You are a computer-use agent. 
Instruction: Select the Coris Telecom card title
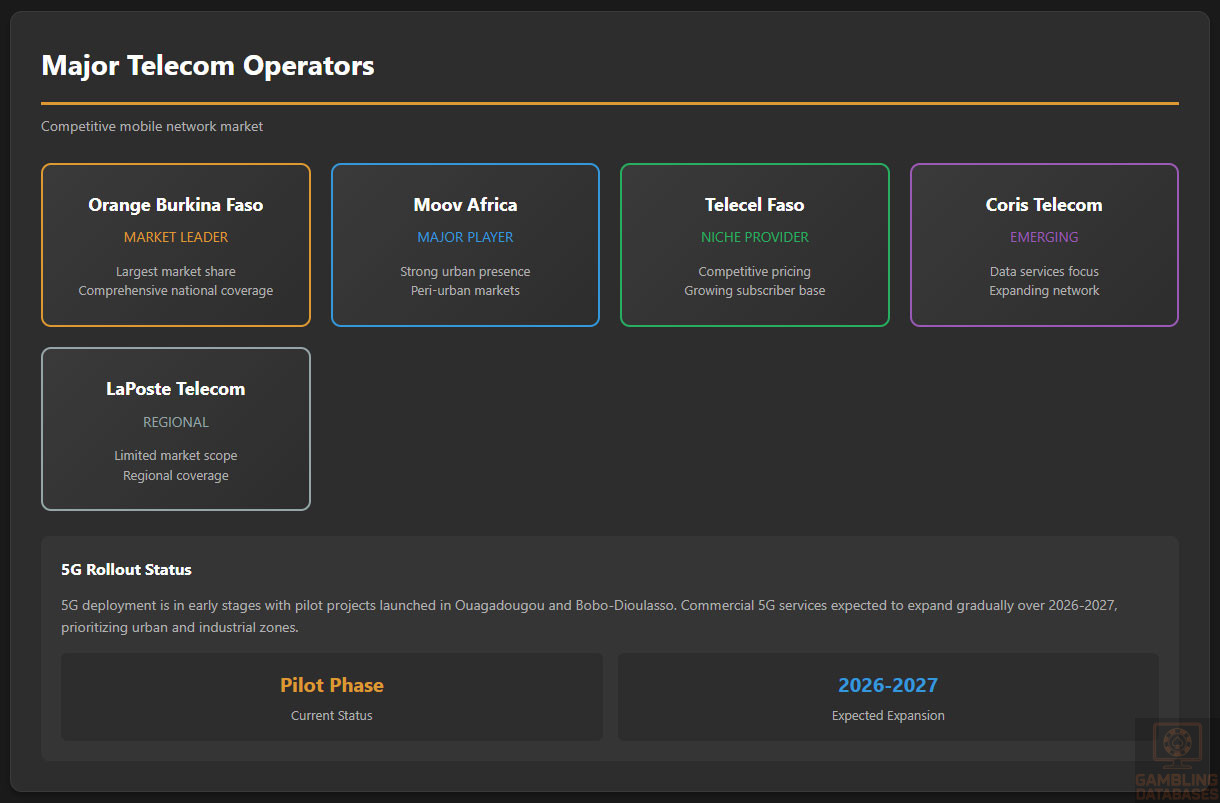1044,205
